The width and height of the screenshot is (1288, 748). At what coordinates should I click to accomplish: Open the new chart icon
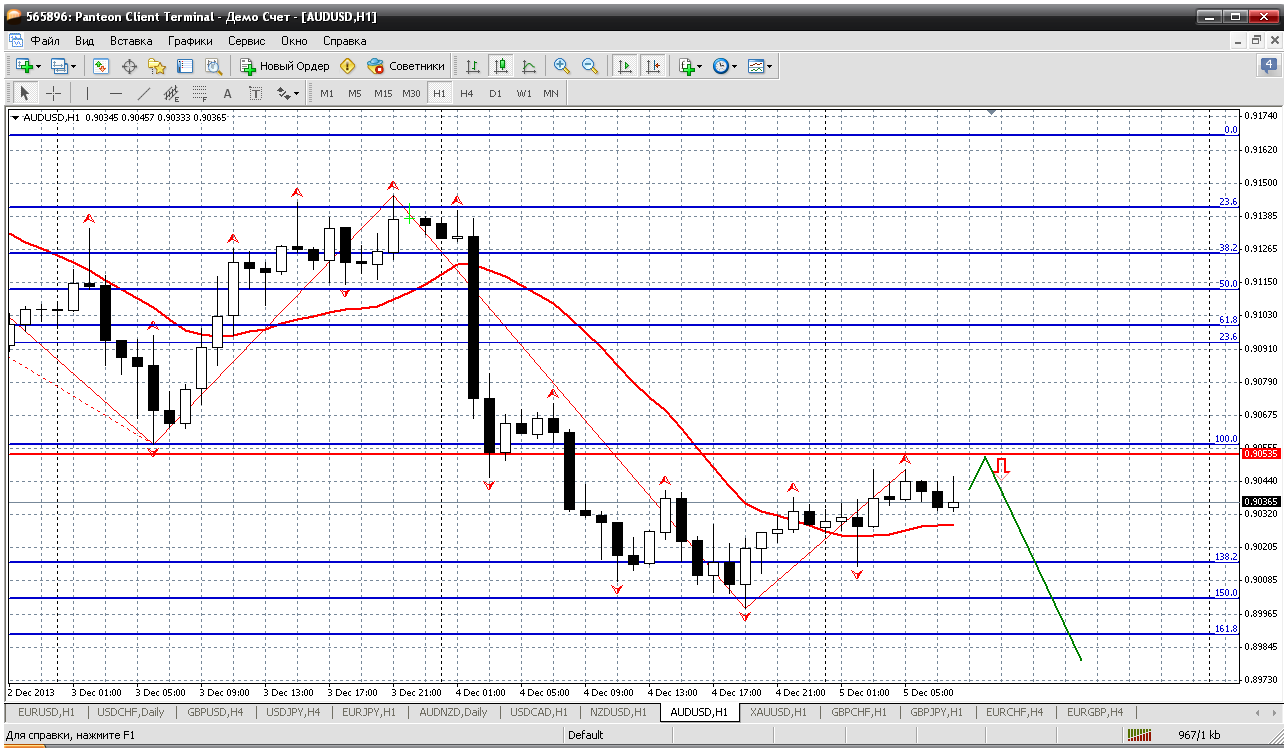pyautogui.click(x=24, y=66)
